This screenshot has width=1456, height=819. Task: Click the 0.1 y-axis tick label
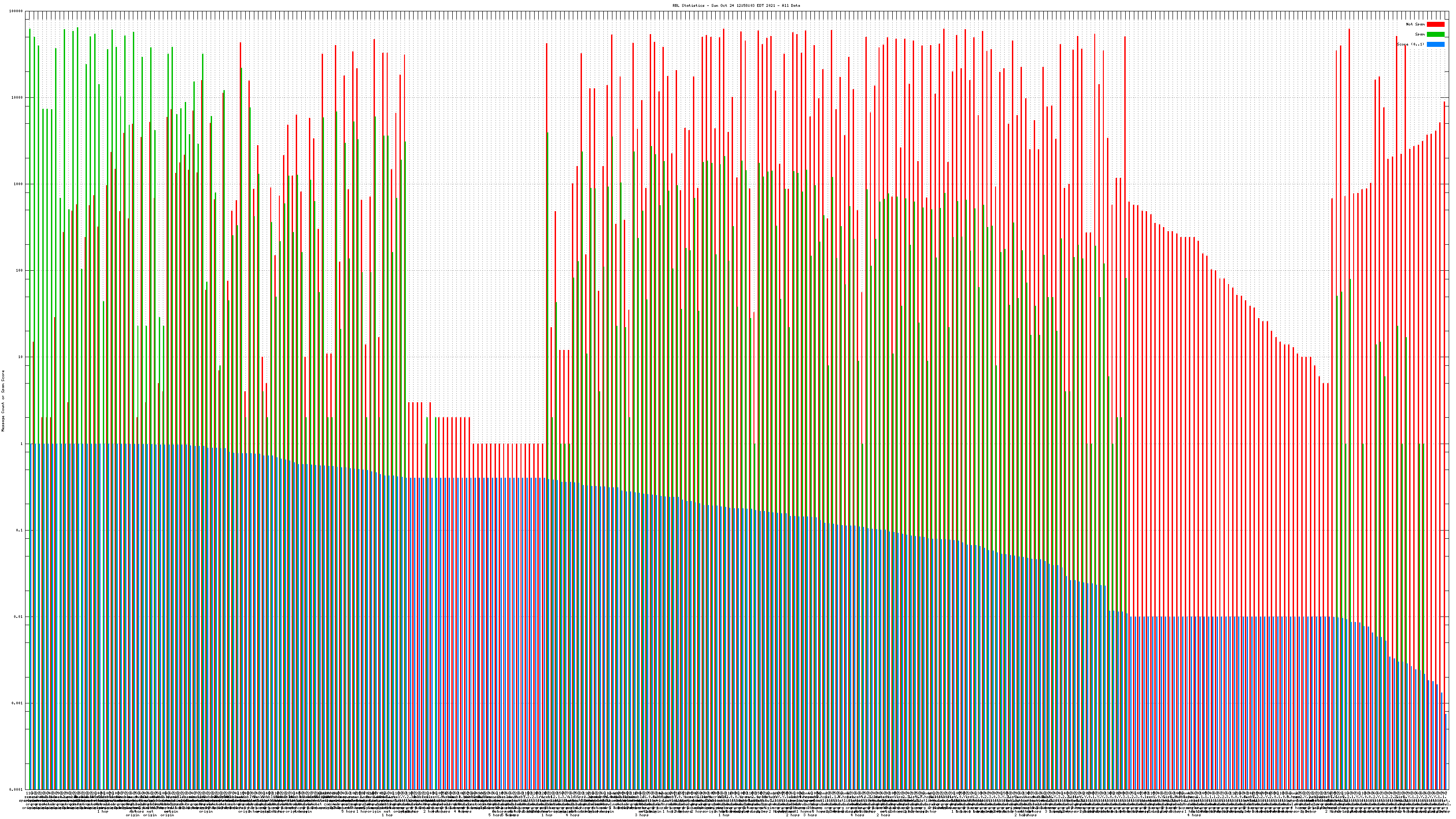[20, 530]
